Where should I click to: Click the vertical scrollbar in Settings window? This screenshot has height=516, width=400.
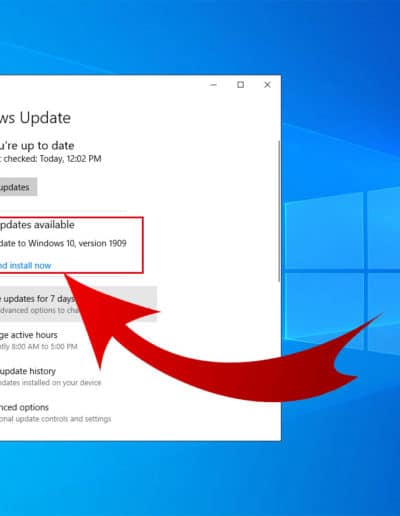coord(279,212)
